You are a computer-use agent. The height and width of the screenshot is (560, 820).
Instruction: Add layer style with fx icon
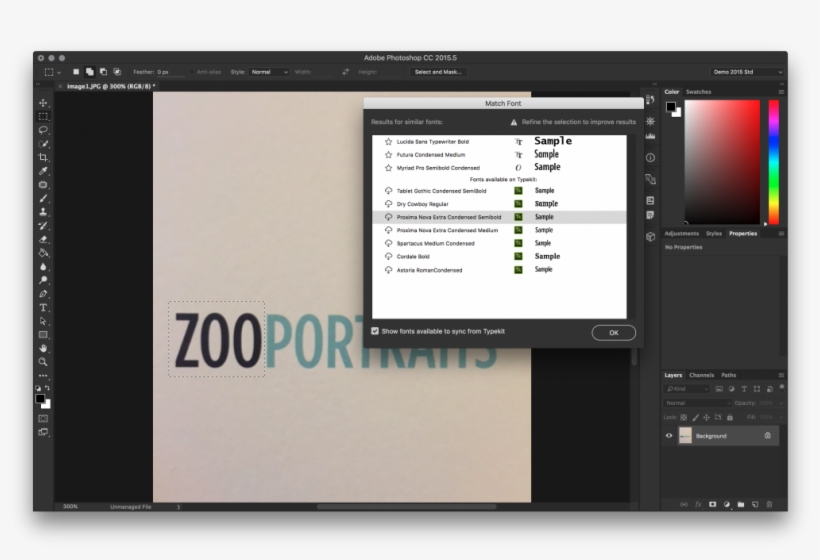click(698, 505)
